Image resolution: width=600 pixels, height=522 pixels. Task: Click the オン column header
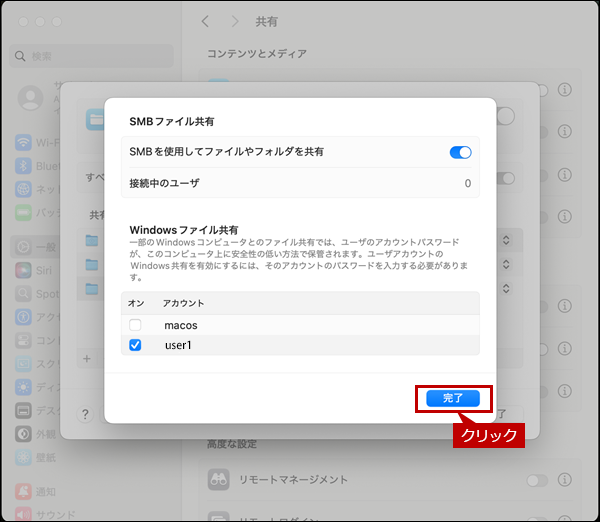pos(136,303)
